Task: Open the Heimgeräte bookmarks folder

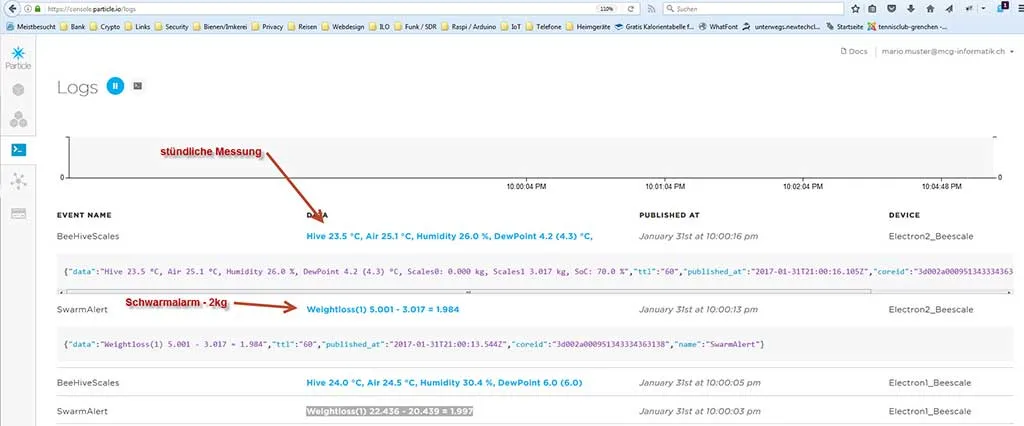Action: [x=588, y=27]
